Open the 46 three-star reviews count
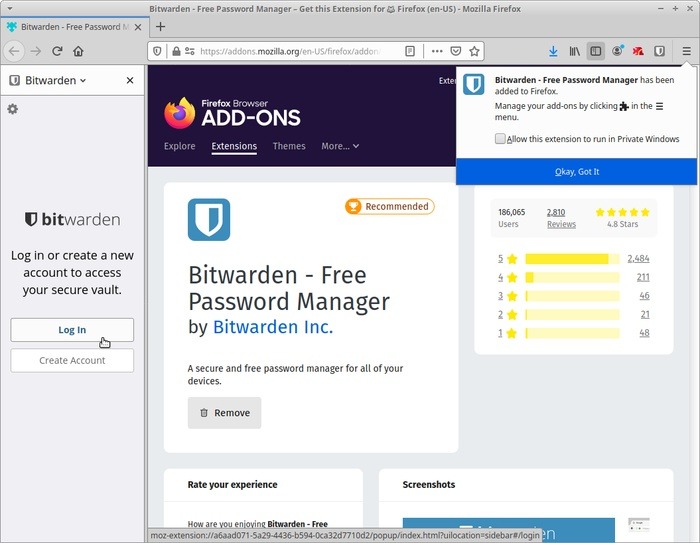This screenshot has width=700, height=543. point(644,296)
